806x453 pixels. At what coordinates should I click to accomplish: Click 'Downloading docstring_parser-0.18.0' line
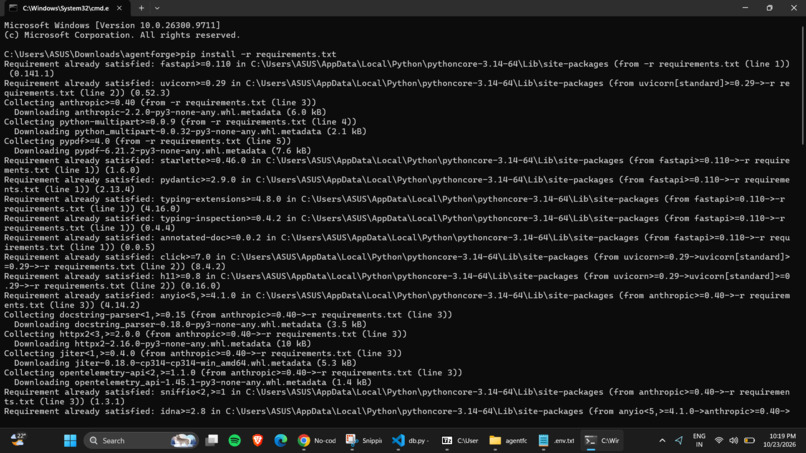190,324
